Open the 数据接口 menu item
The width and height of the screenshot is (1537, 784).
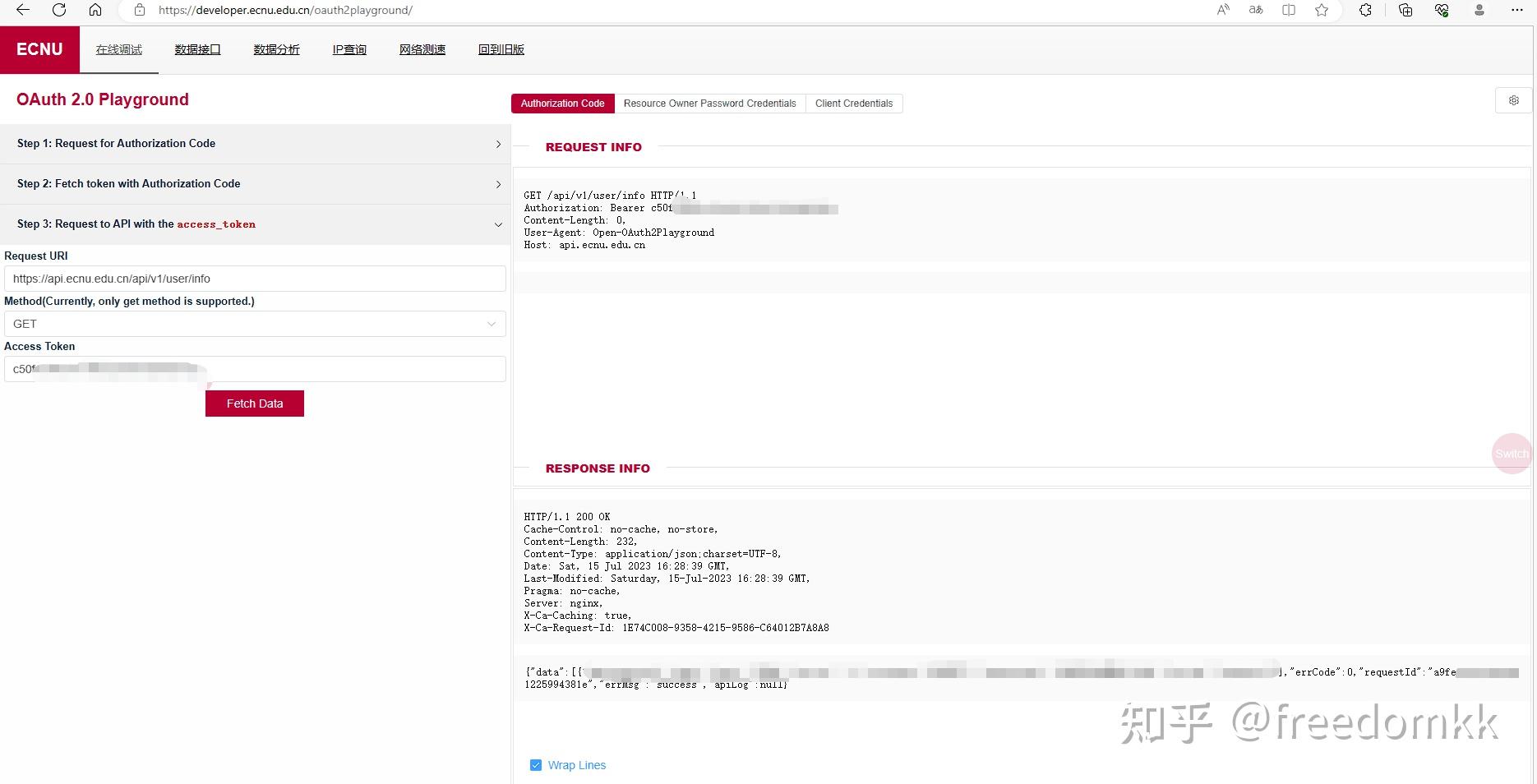pos(197,49)
